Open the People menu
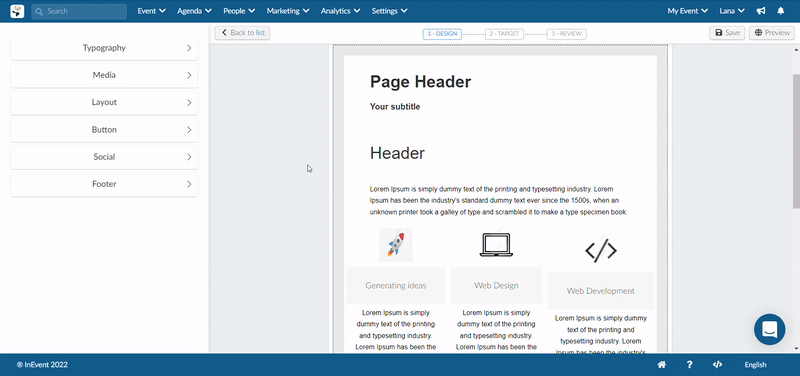This screenshot has width=800, height=376. (239, 11)
